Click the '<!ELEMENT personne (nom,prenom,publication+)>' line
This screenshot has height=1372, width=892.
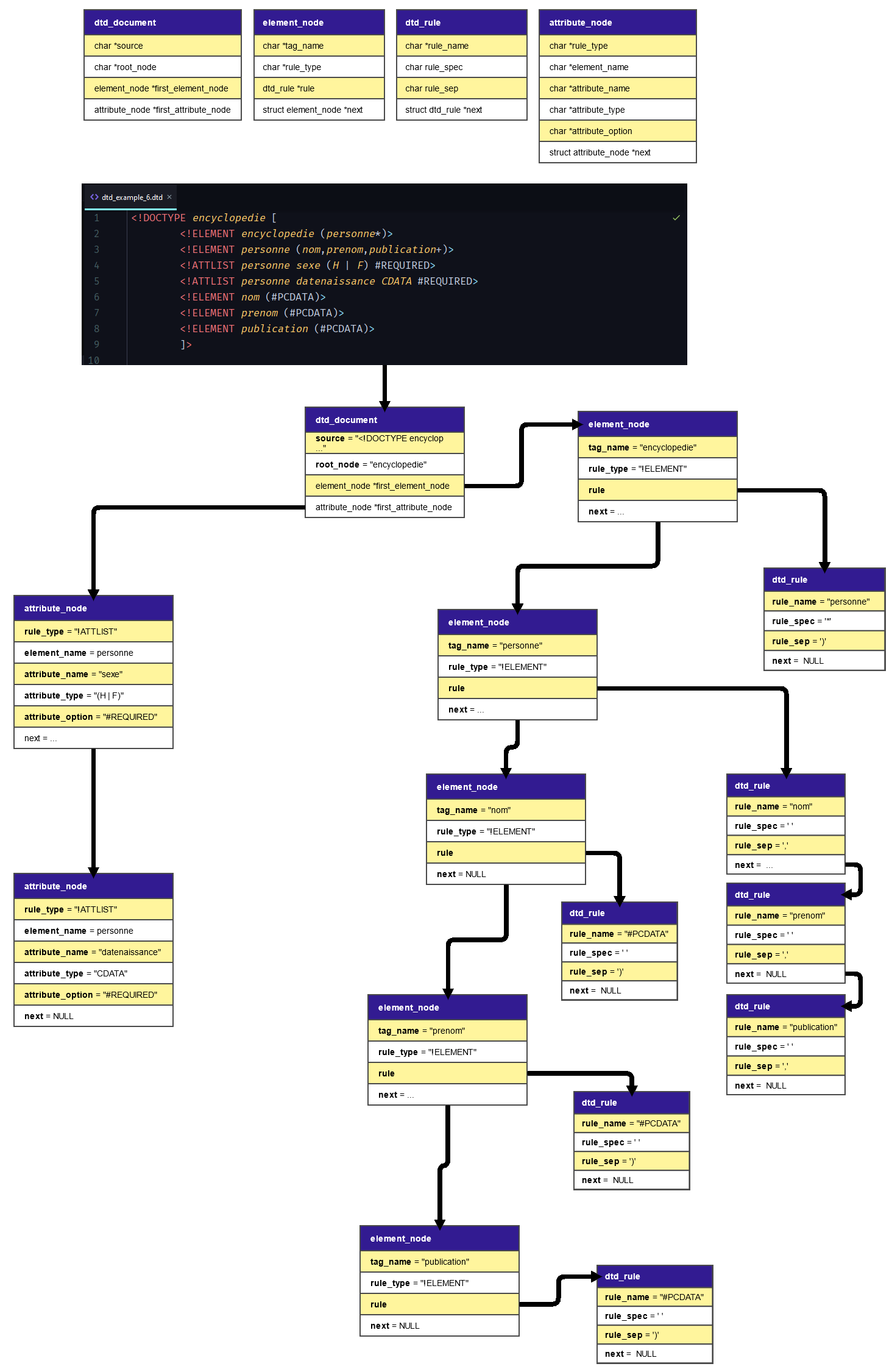click(317, 249)
